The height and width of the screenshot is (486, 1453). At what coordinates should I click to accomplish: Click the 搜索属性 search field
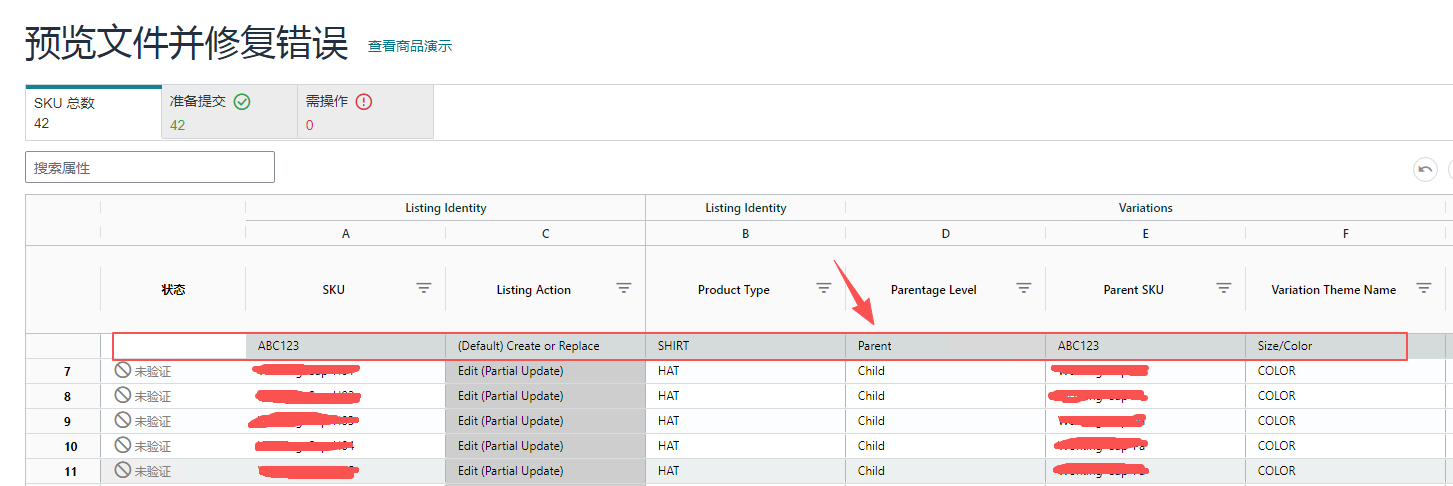pos(150,168)
